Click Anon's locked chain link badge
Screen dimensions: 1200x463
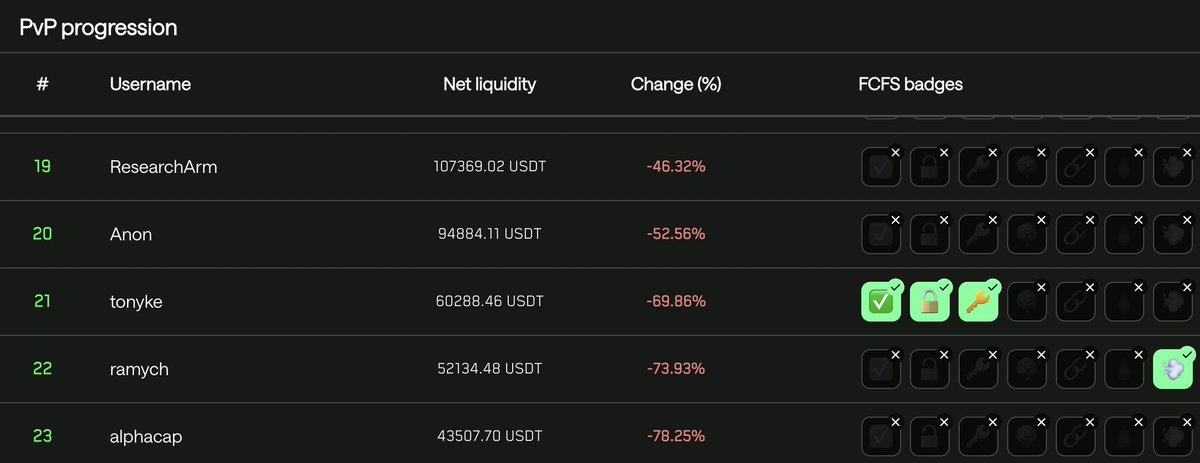(1076, 234)
